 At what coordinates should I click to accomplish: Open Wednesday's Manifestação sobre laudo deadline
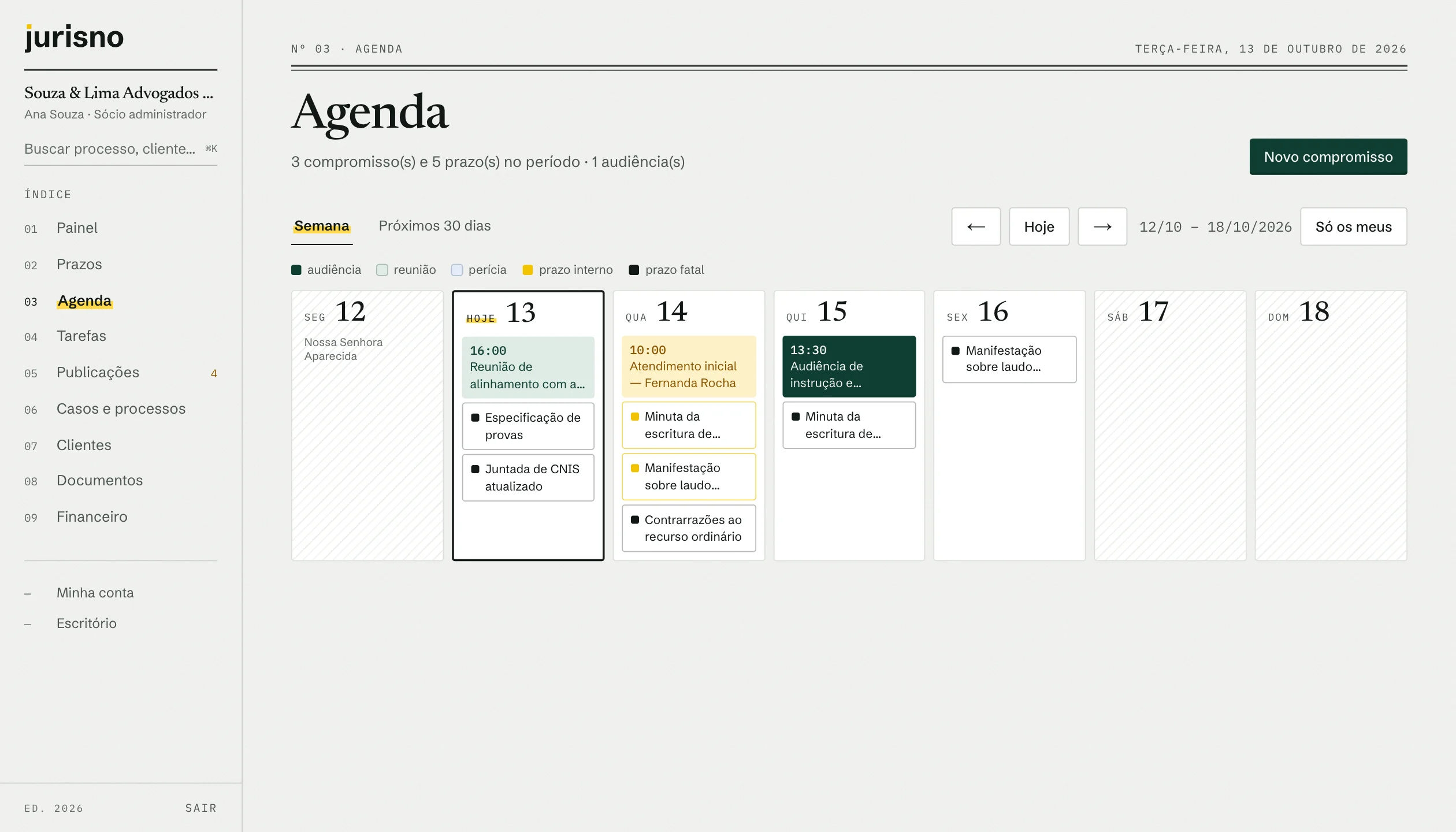click(688, 476)
